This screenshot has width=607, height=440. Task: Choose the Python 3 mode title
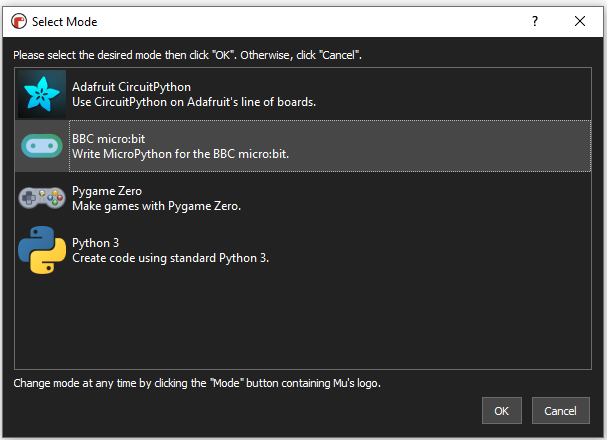click(95, 243)
